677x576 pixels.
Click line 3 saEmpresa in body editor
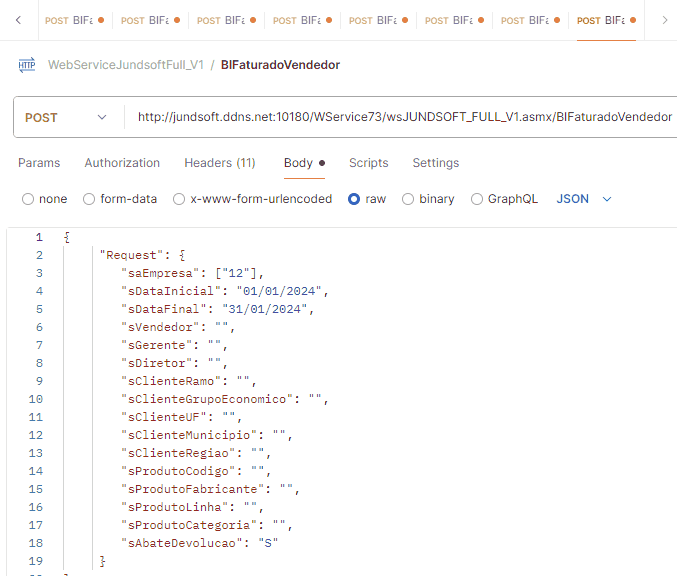[x=190, y=273]
